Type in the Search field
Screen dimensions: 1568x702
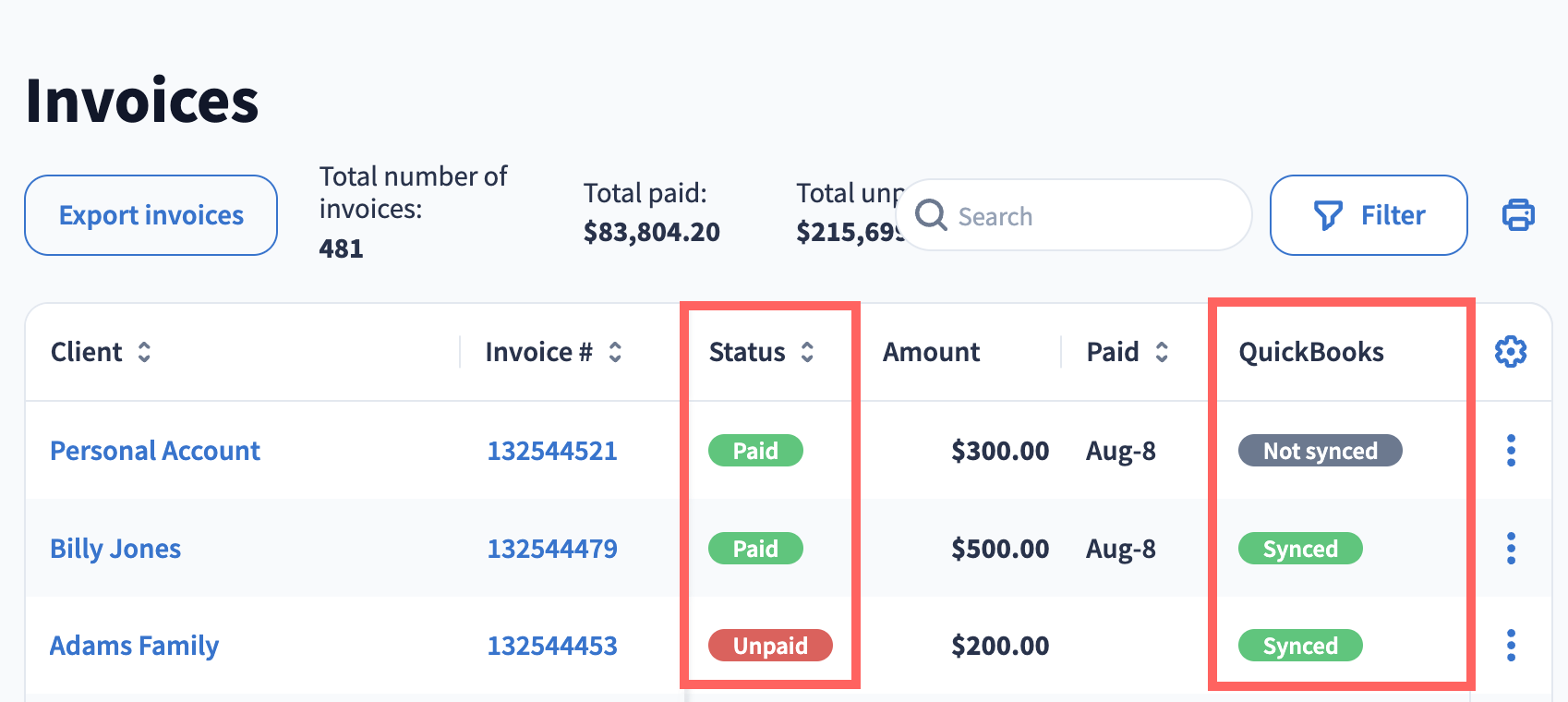tap(1090, 216)
